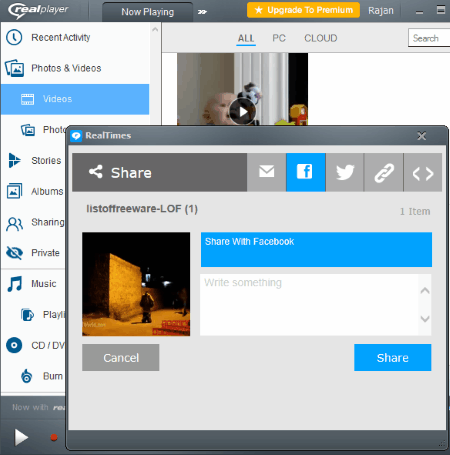Open the Playlists sidebar icon

click(x=27, y=314)
